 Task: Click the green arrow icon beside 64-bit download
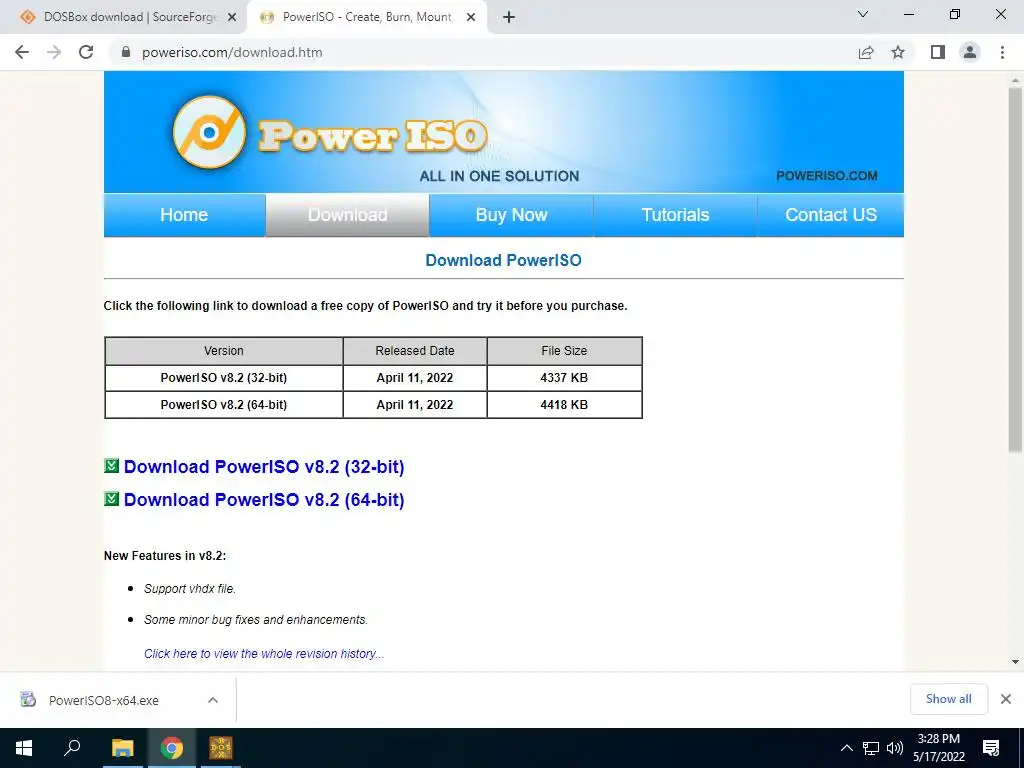coord(112,499)
